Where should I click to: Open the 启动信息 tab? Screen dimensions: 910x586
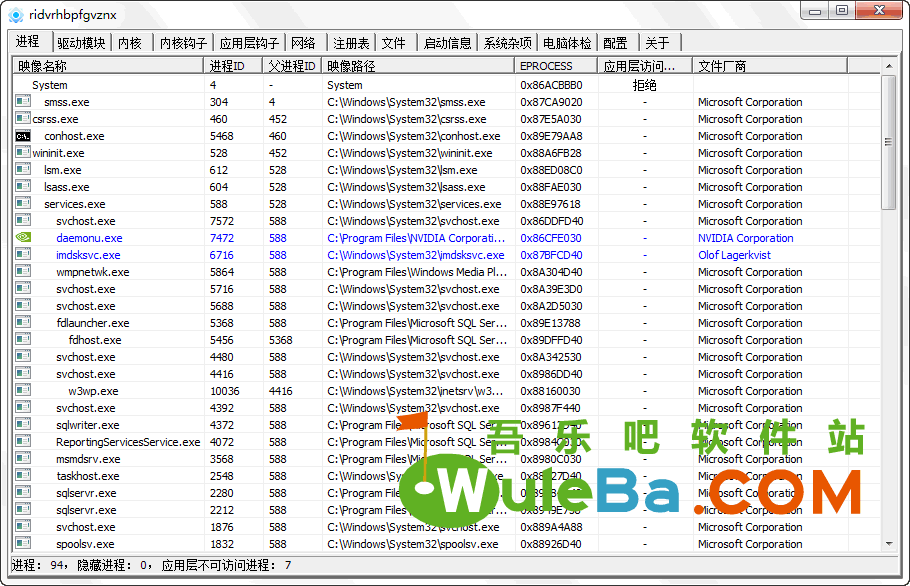pos(447,43)
